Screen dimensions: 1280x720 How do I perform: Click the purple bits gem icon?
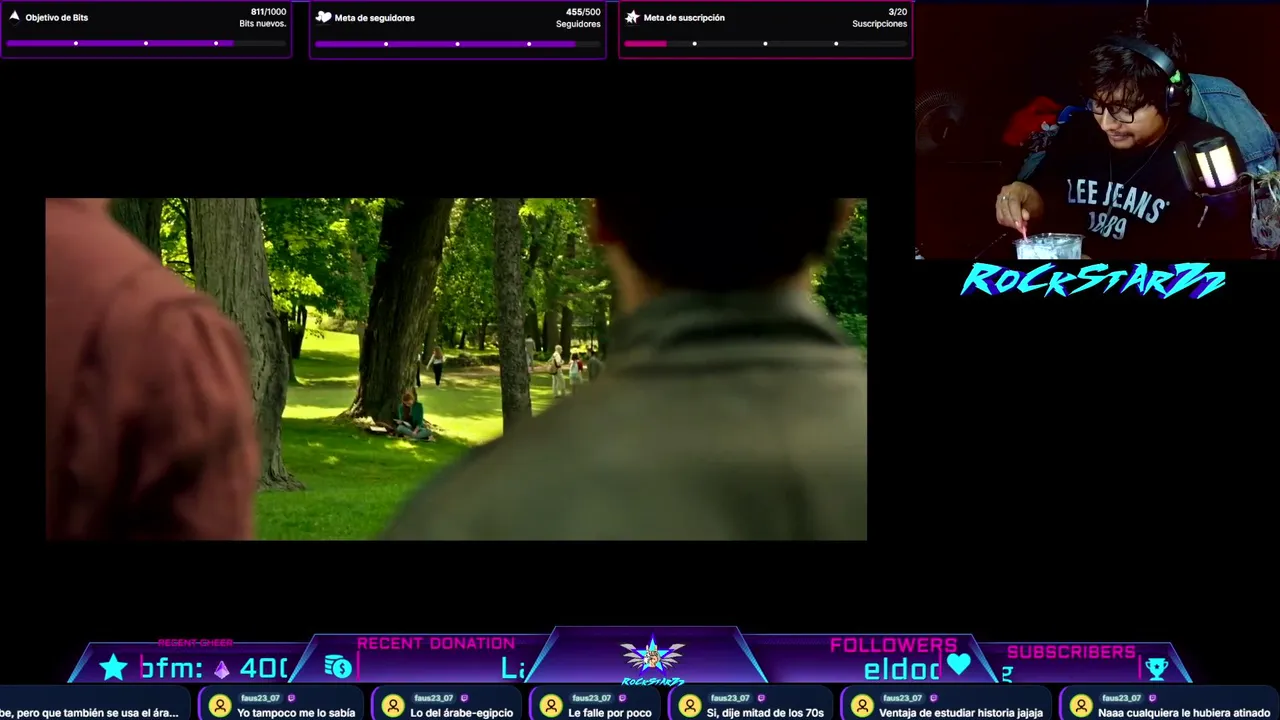click(222, 670)
